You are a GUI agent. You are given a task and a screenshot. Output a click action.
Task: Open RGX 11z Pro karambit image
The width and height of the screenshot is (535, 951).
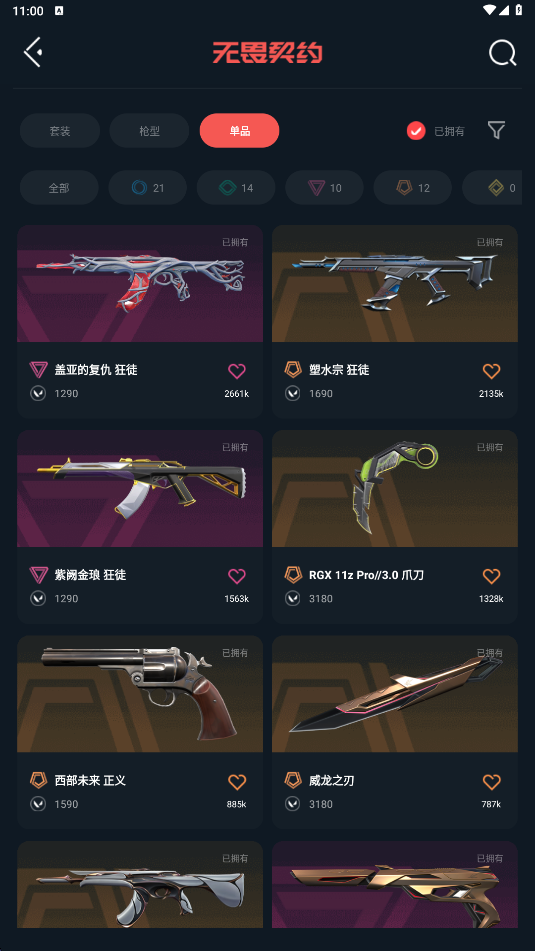click(395, 489)
